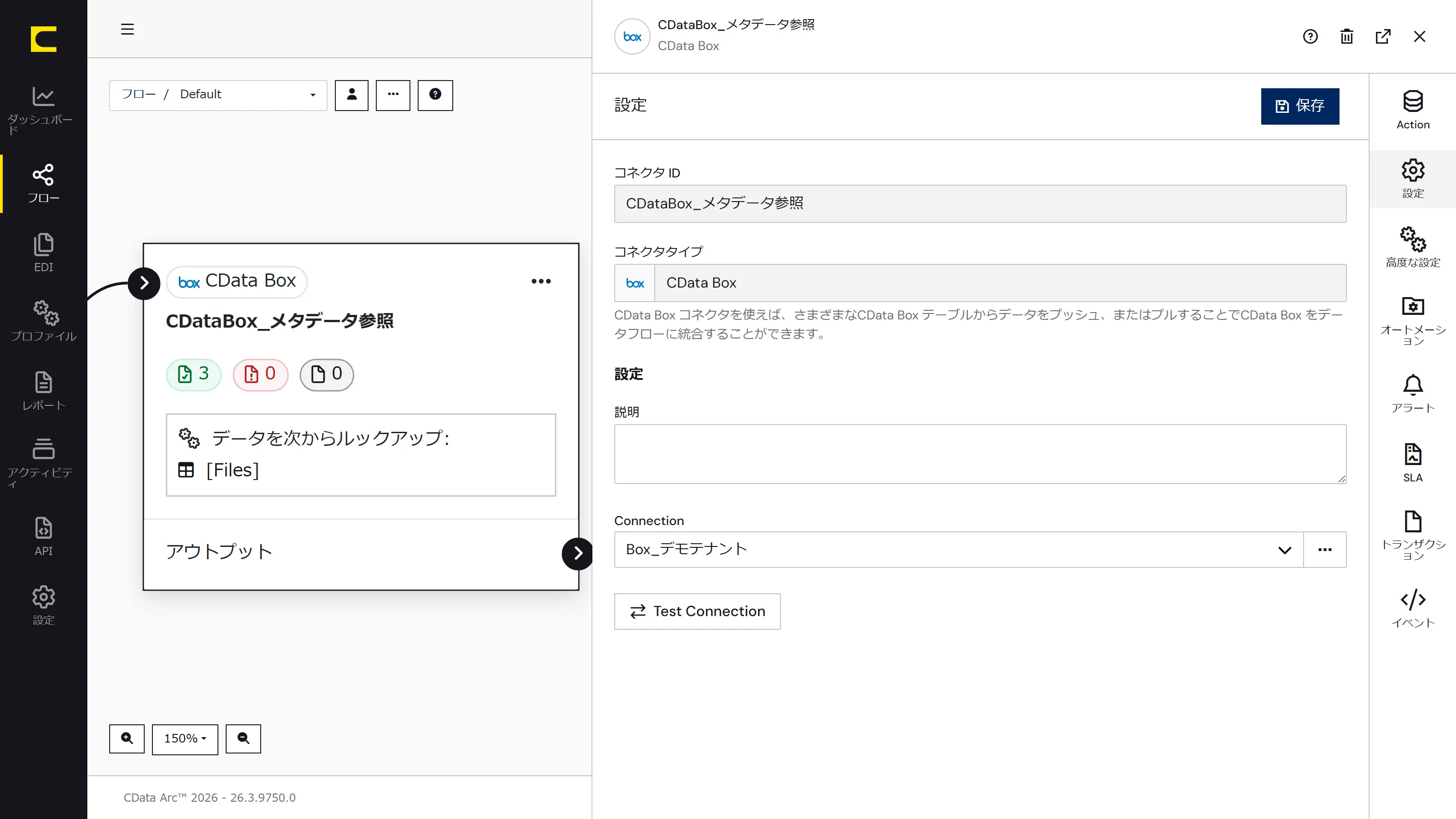The width and height of the screenshot is (1456, 819).
Task: Click the コネクタタイプ CData Box field
Action: [x=980, y=283]
